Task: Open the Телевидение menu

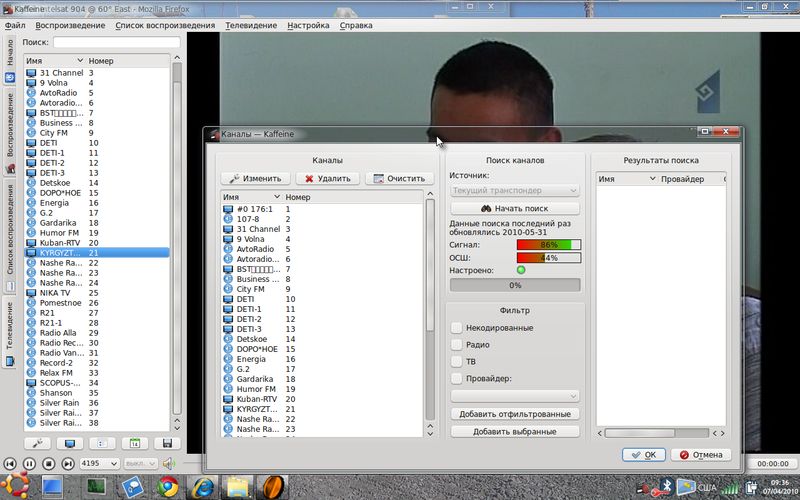Action: tap(250, 25)
